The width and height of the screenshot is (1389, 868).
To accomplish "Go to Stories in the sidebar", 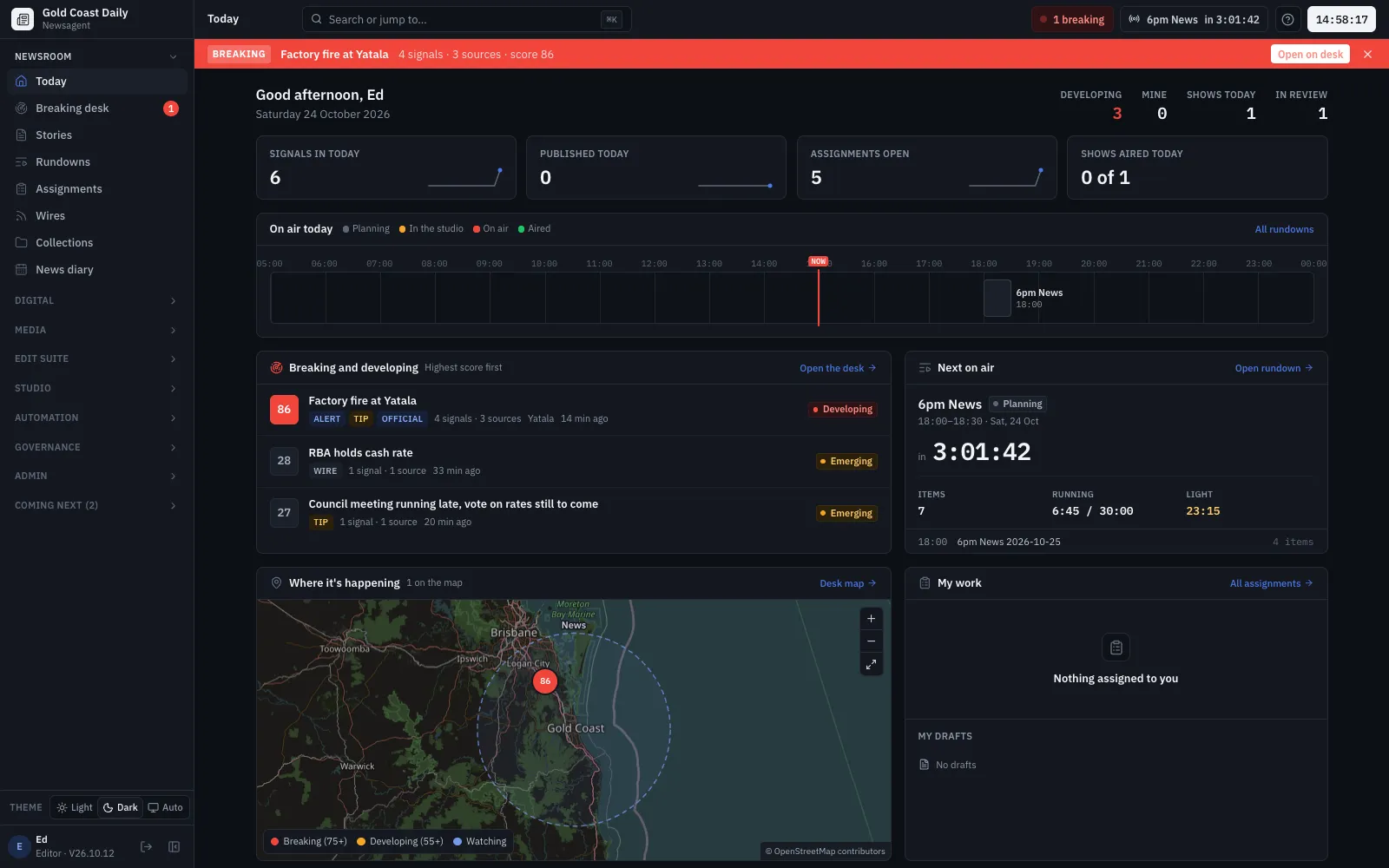I will click(x=97, y=135).
